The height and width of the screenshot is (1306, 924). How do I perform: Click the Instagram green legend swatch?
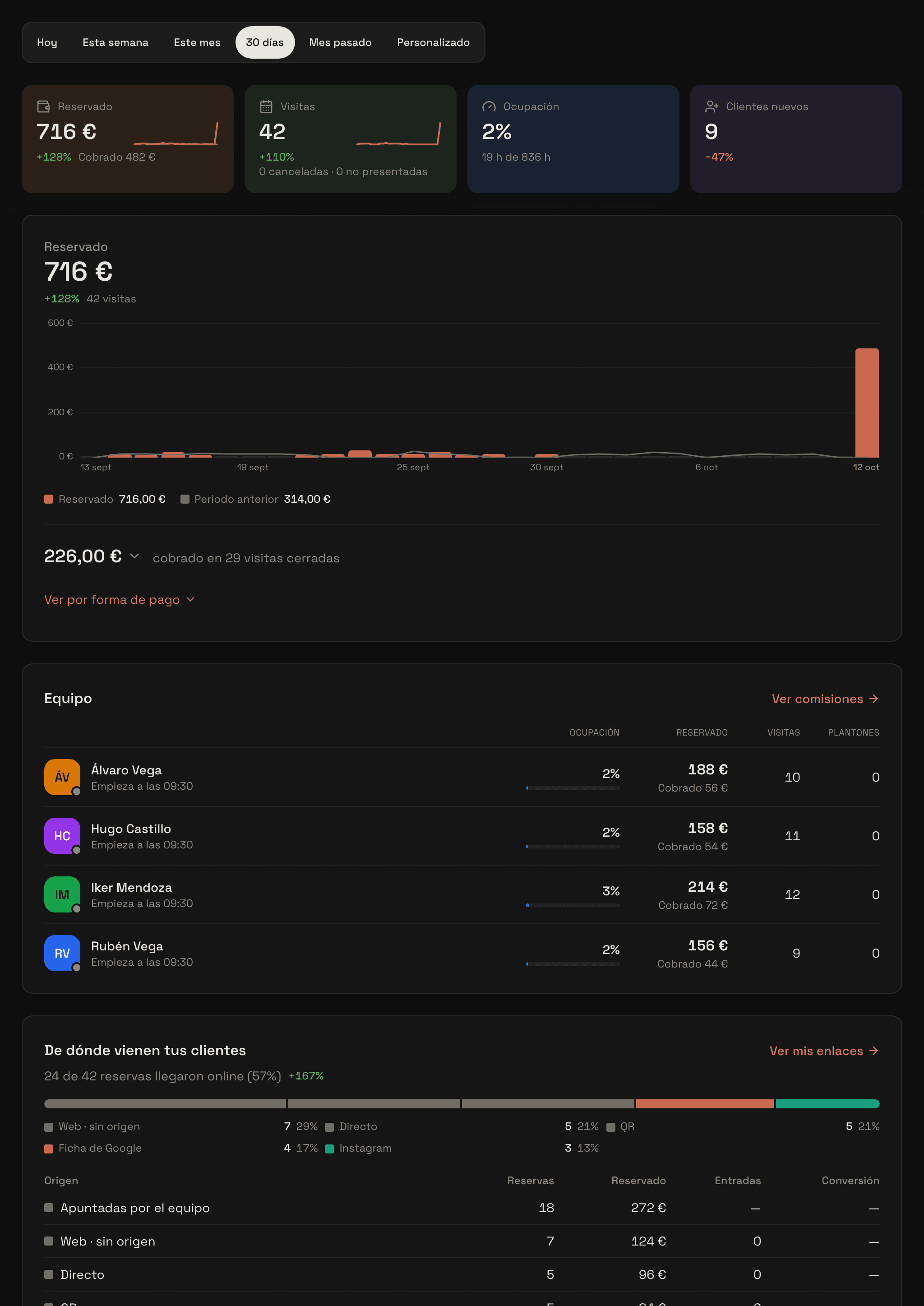[329, 1149]
